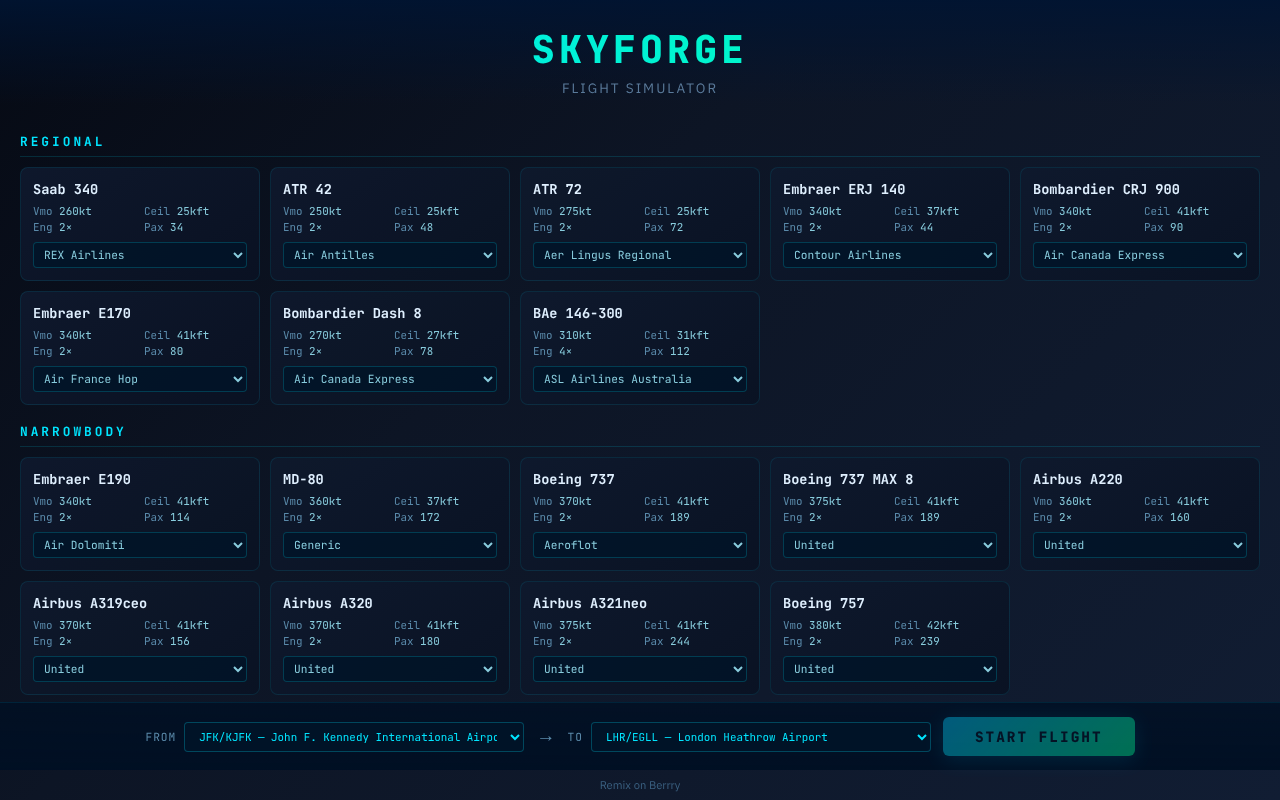
Task: Click the Remix on Berrry link
Action: click(639, 785)
